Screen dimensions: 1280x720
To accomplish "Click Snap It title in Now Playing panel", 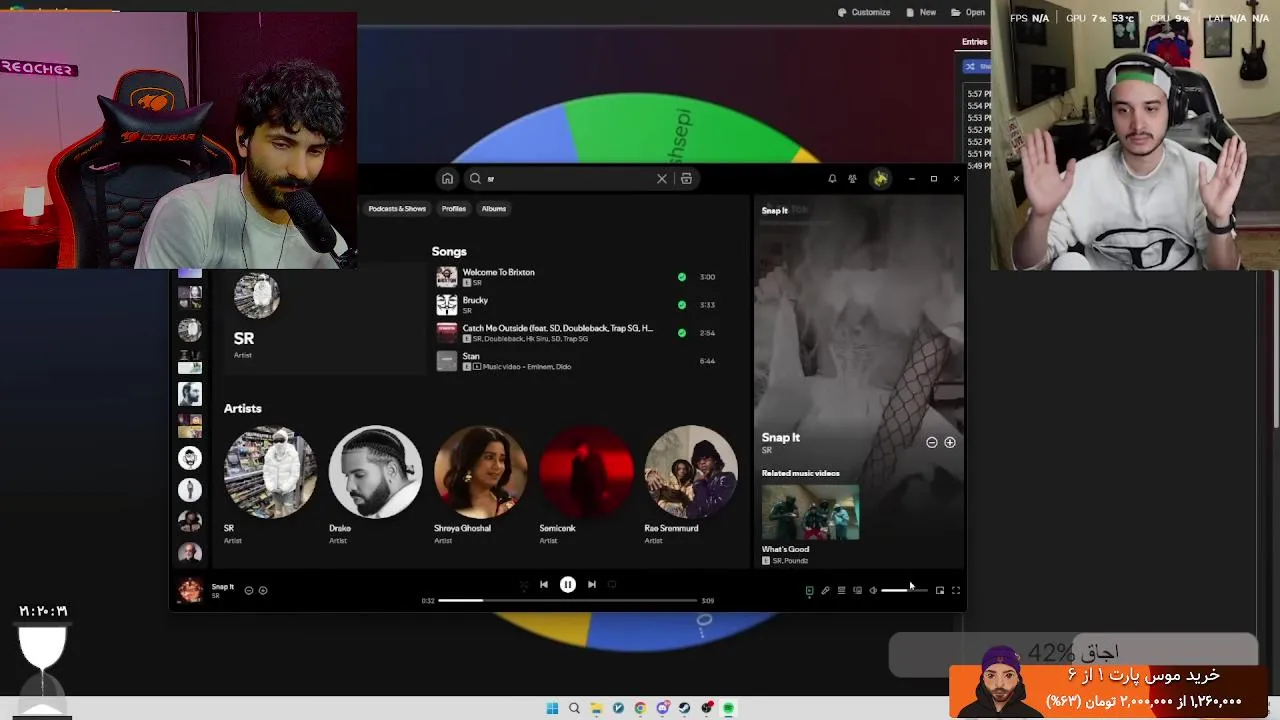I will point(781,437).
